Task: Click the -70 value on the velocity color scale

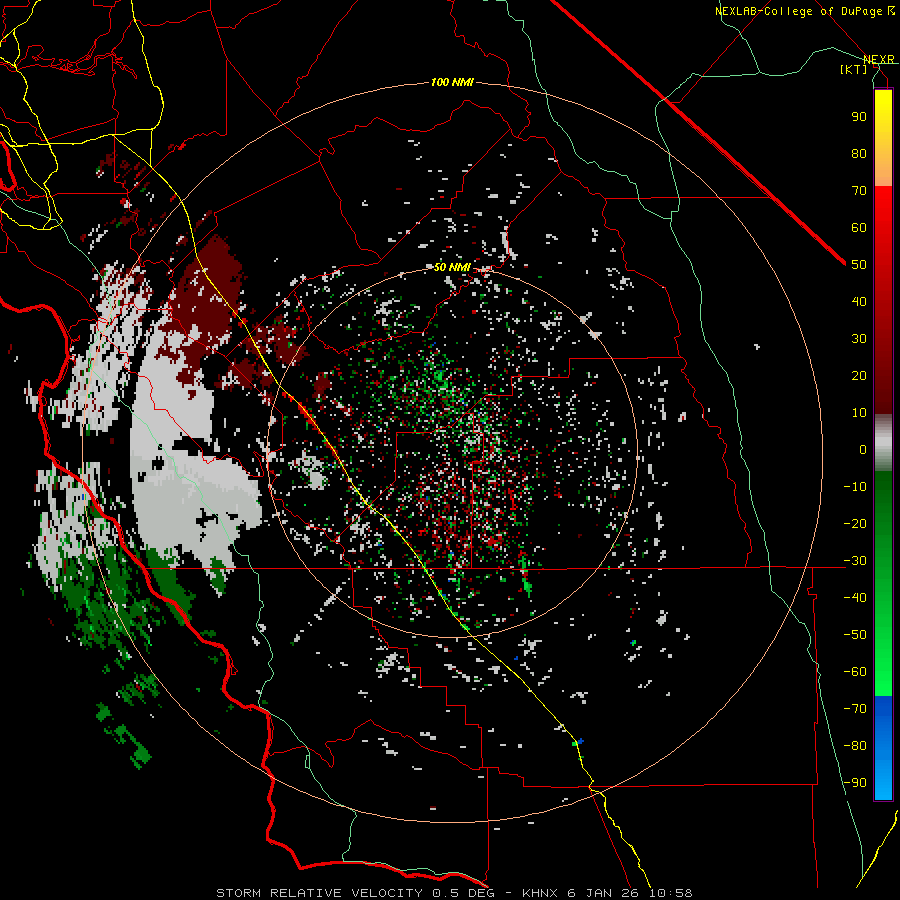Action: 855,709
